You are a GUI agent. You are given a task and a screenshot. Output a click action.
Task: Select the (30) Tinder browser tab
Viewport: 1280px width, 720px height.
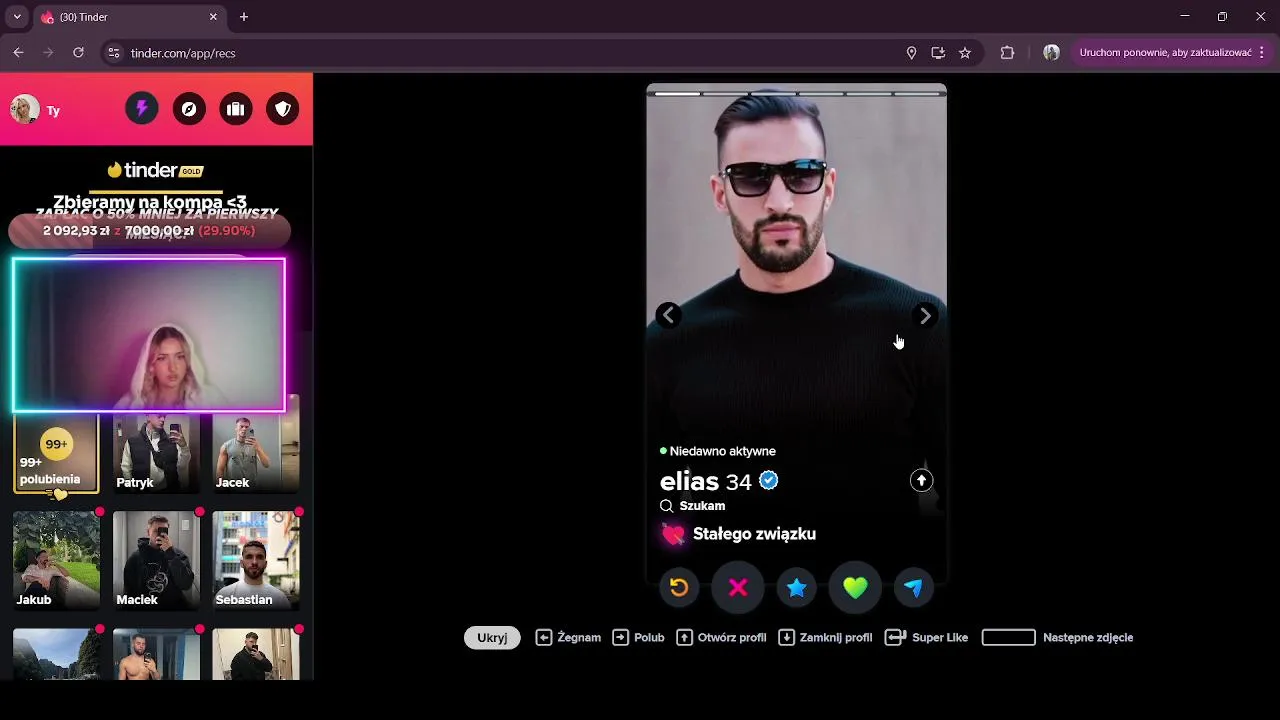point(128,17)
